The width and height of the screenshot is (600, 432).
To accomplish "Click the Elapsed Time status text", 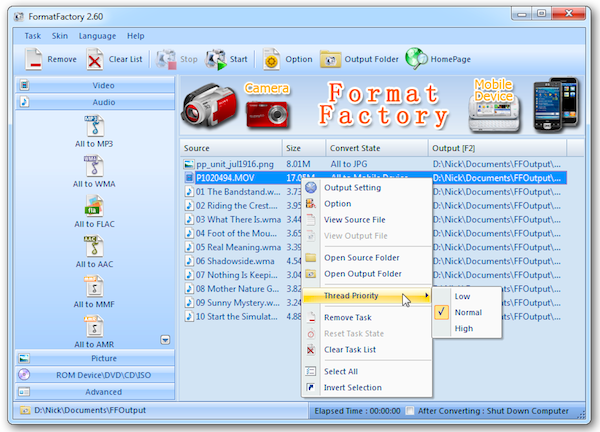I will (x=357, y=411).
